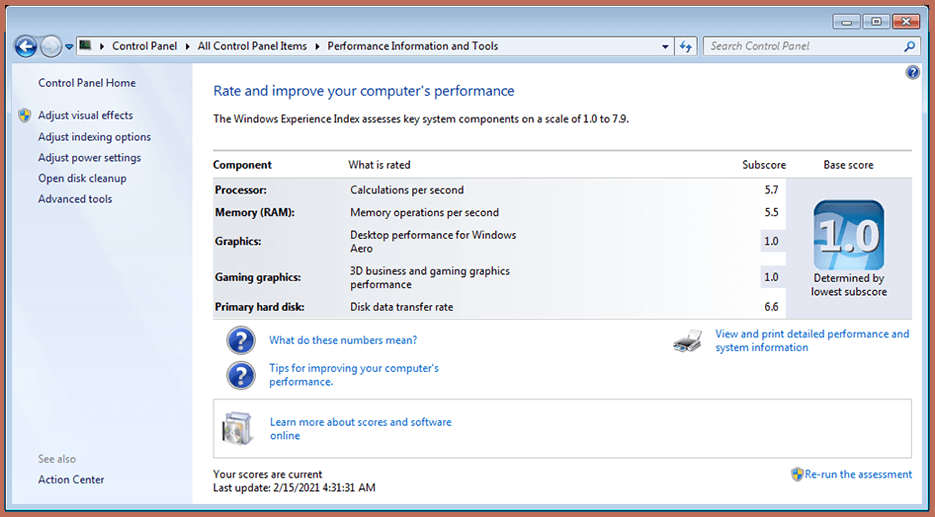This screenshot has width=935, height=517.
Task: Open Advanced tools link
Action: [x=75, y=199]
